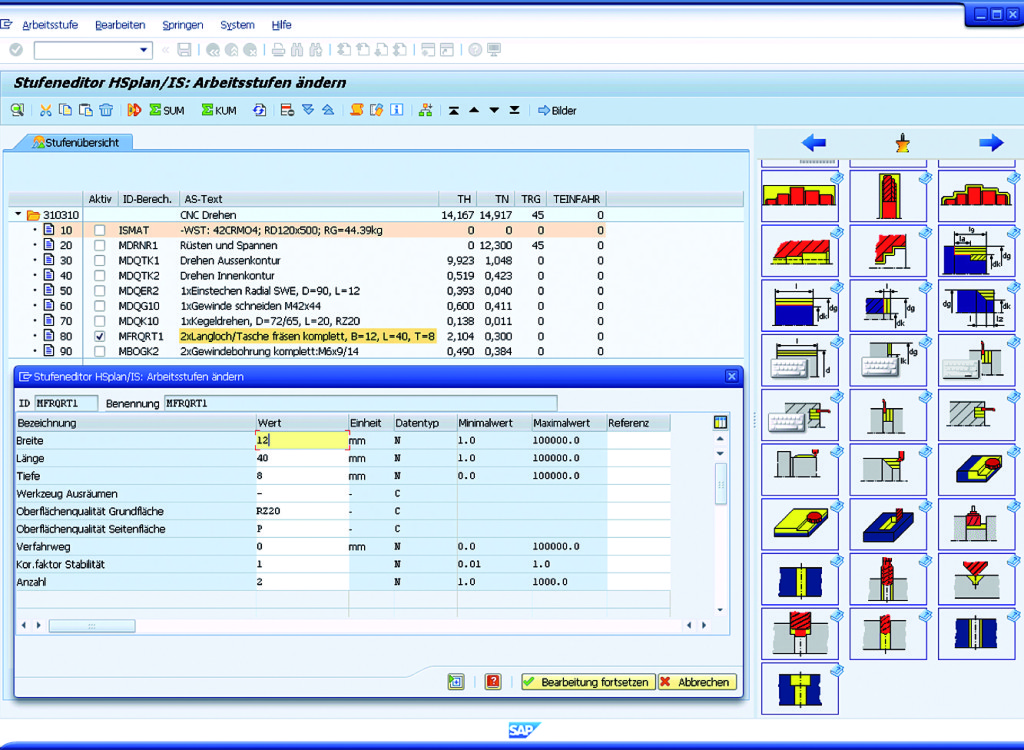1024x750 pixels.
Task: Click the blue right arrow above thumbnails
Action: point(991,142)
